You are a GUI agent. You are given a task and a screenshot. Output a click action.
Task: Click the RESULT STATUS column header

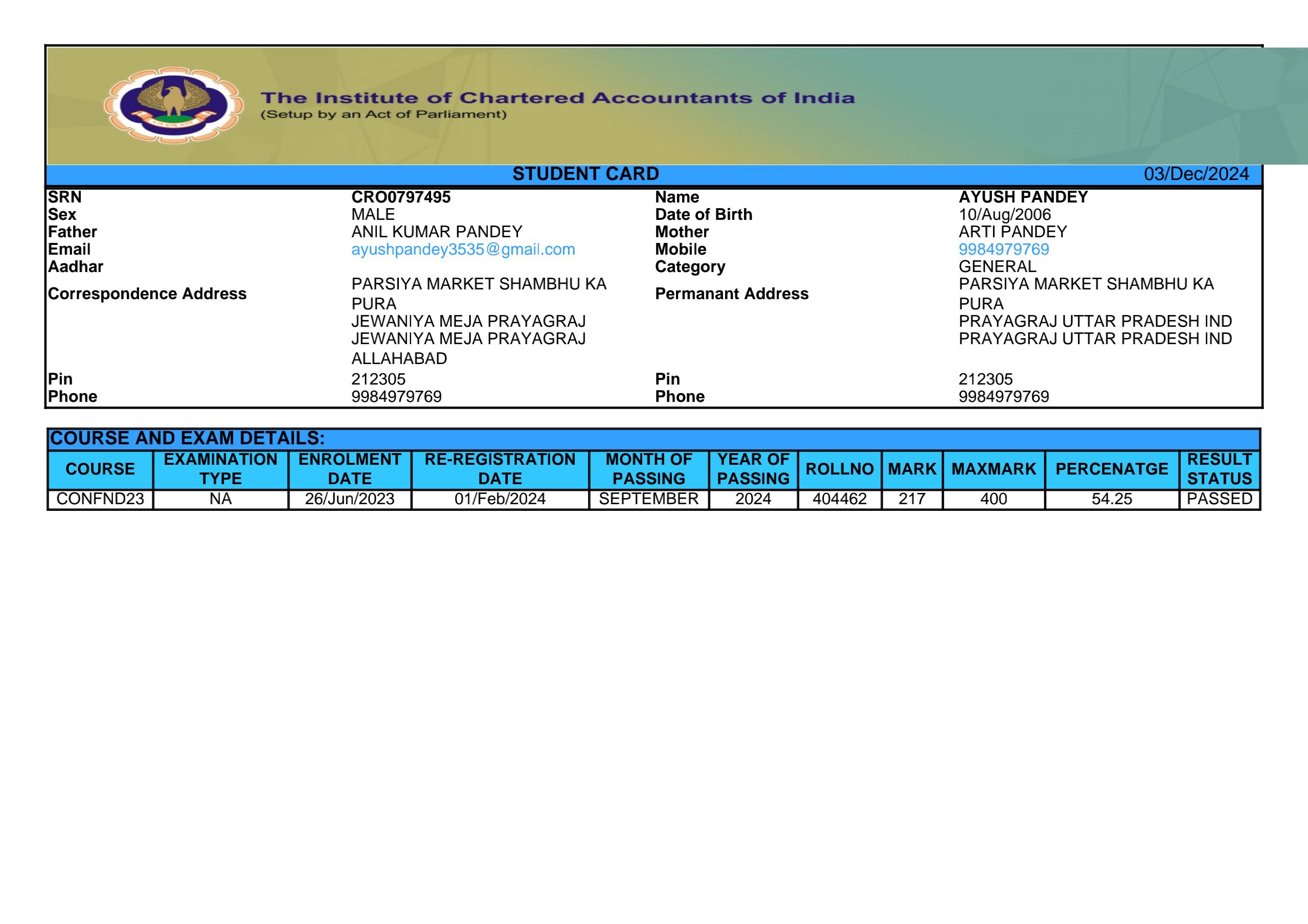click(x=1219, y=469)
